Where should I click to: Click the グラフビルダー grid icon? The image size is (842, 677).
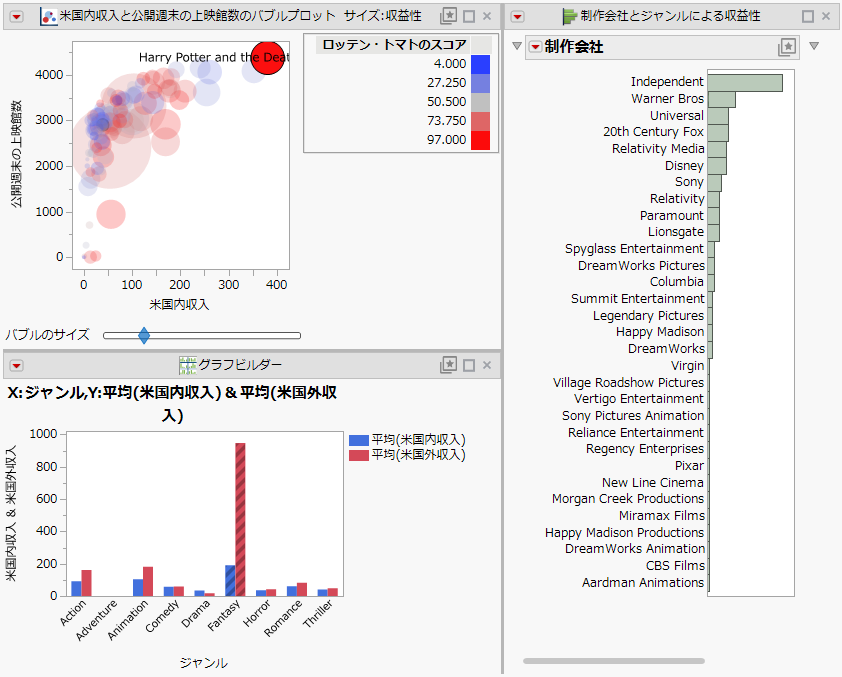(187, 365)
